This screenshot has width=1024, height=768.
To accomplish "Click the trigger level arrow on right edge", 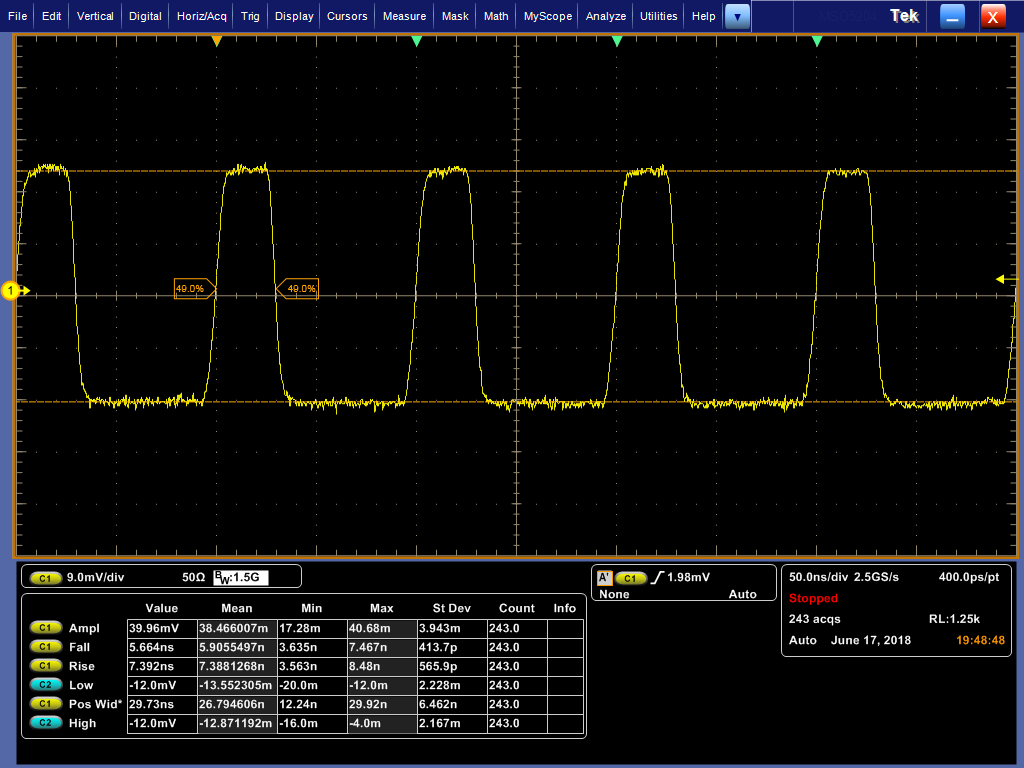I will pos(1000,279).
